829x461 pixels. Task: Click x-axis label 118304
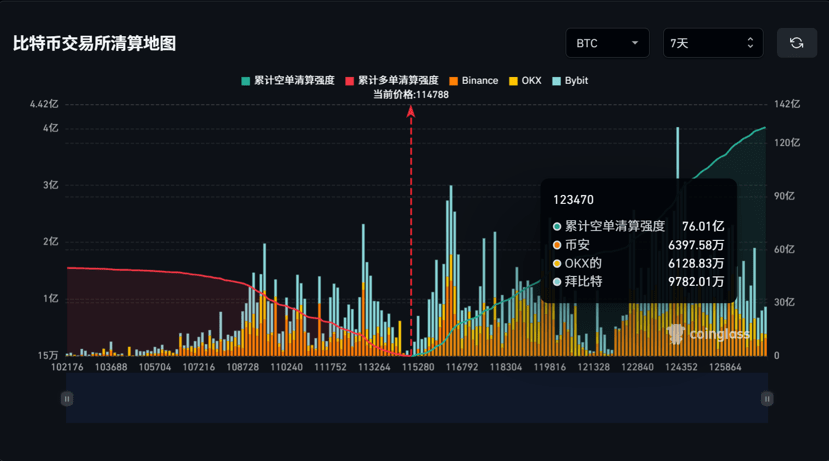(x=506, y=367)
